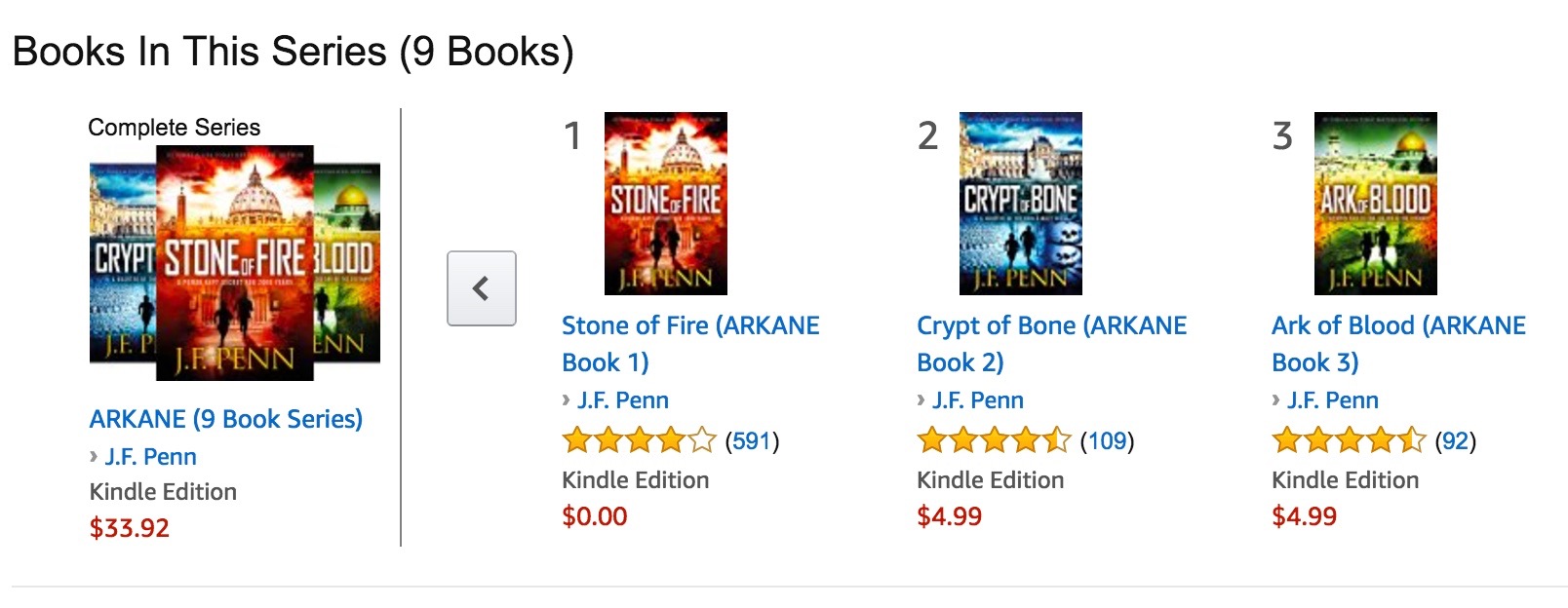Select J.F. Penn author under Stone of Fire
The image size is (1568, 608).
(x=622, y=400)
